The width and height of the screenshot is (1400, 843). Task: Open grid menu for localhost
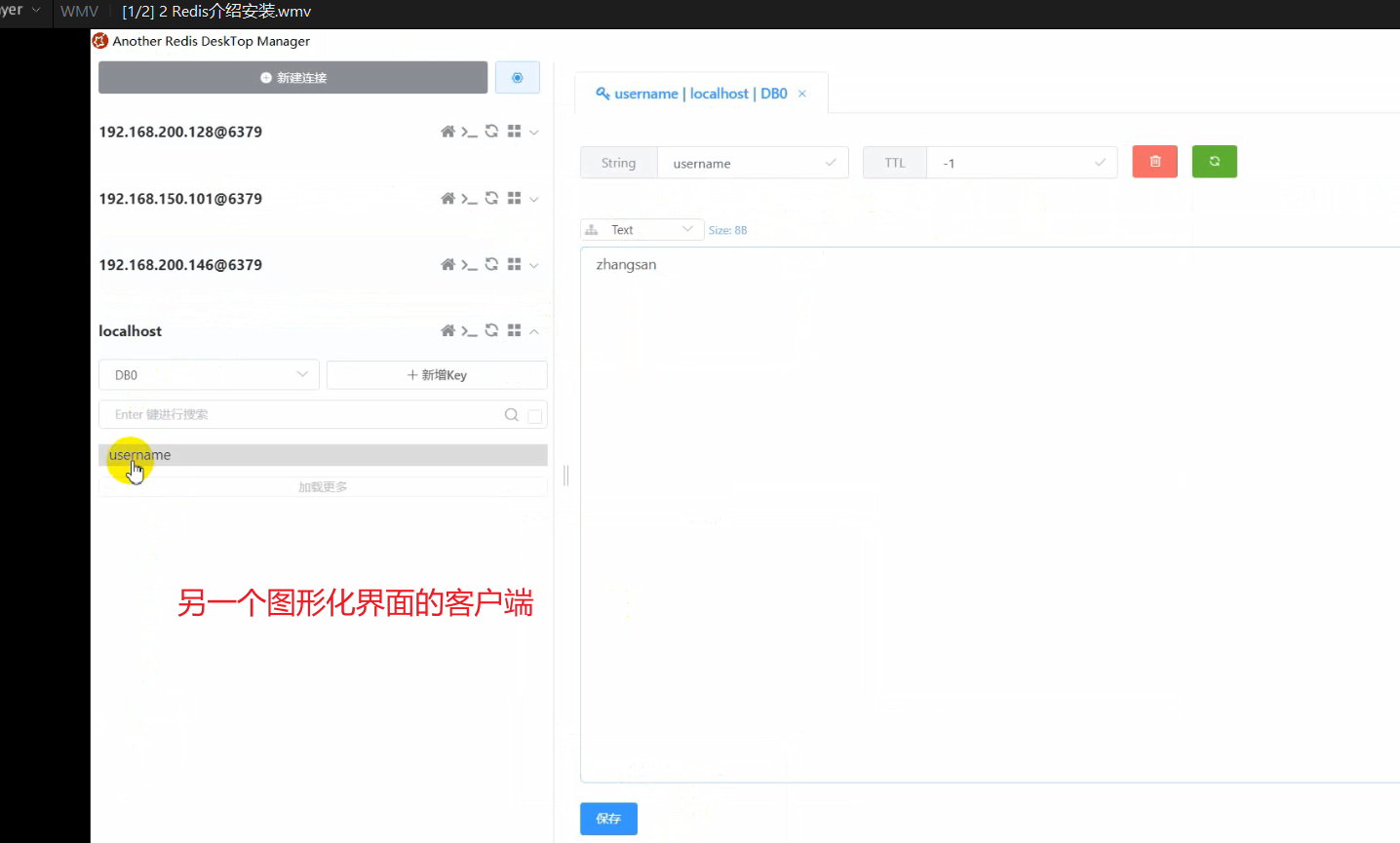(x=514, y=330)
